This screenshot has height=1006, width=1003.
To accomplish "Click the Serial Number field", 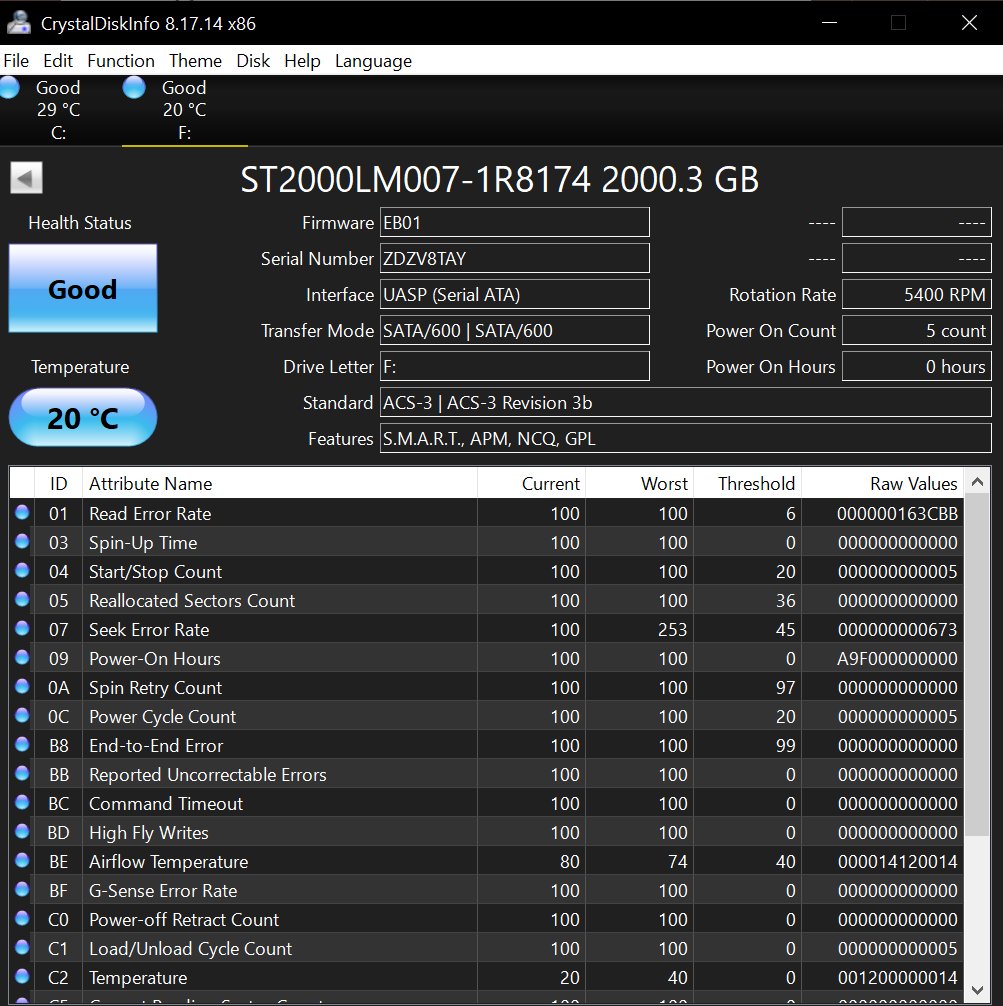I will (x=514, y=259).
